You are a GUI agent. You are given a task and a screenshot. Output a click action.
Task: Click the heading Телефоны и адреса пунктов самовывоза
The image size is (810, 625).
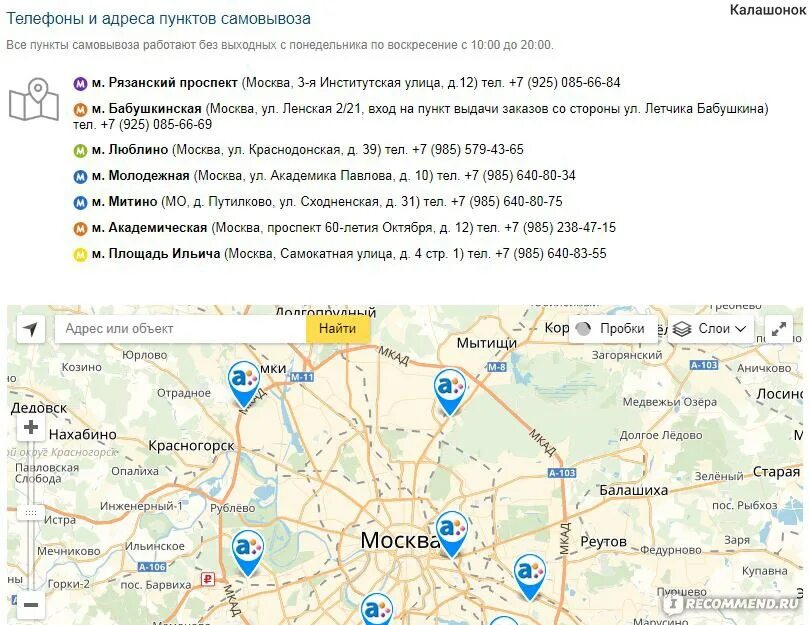coord(158,19)
